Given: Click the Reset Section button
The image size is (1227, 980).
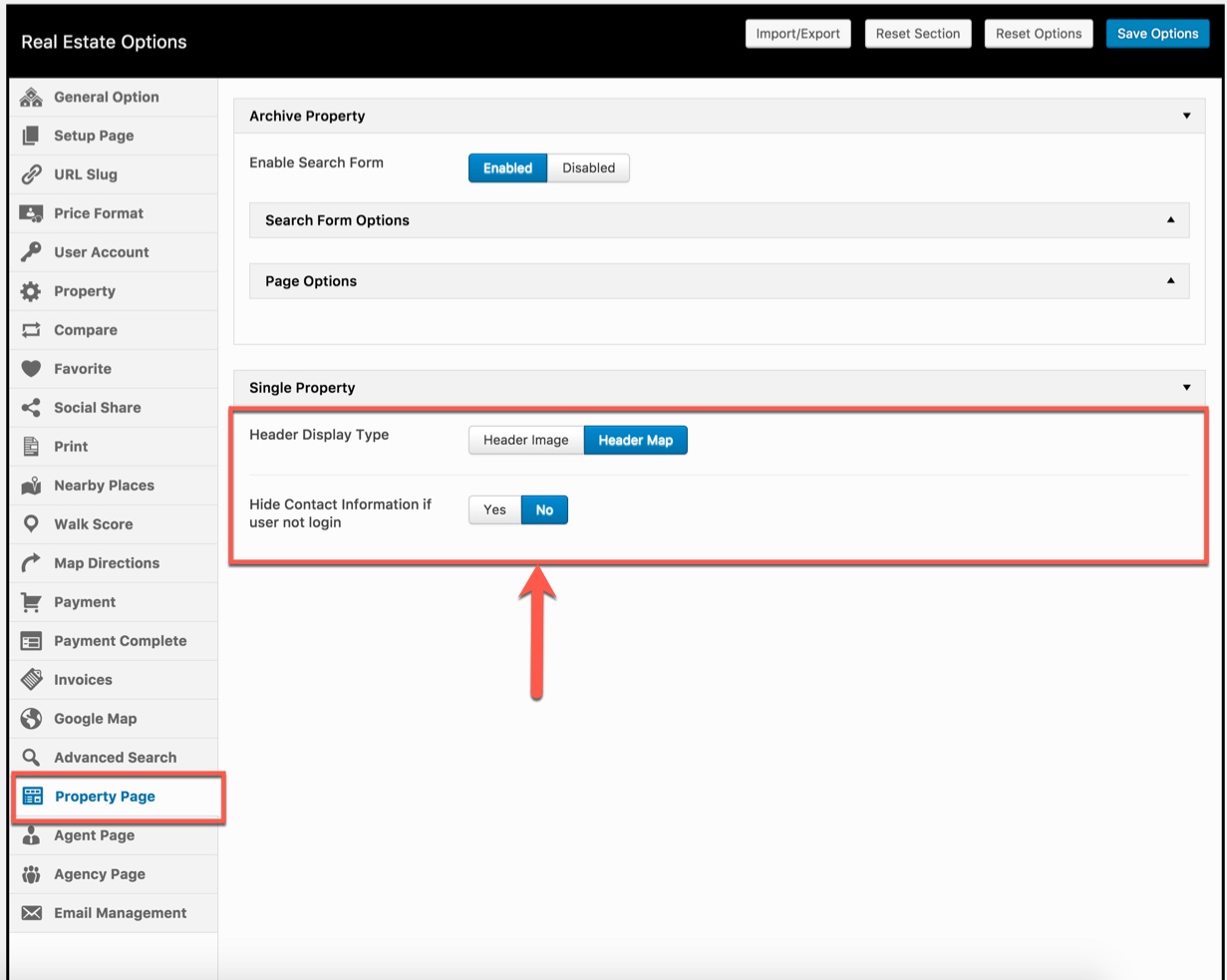Looking at the screenshot, I should (918, 34).
